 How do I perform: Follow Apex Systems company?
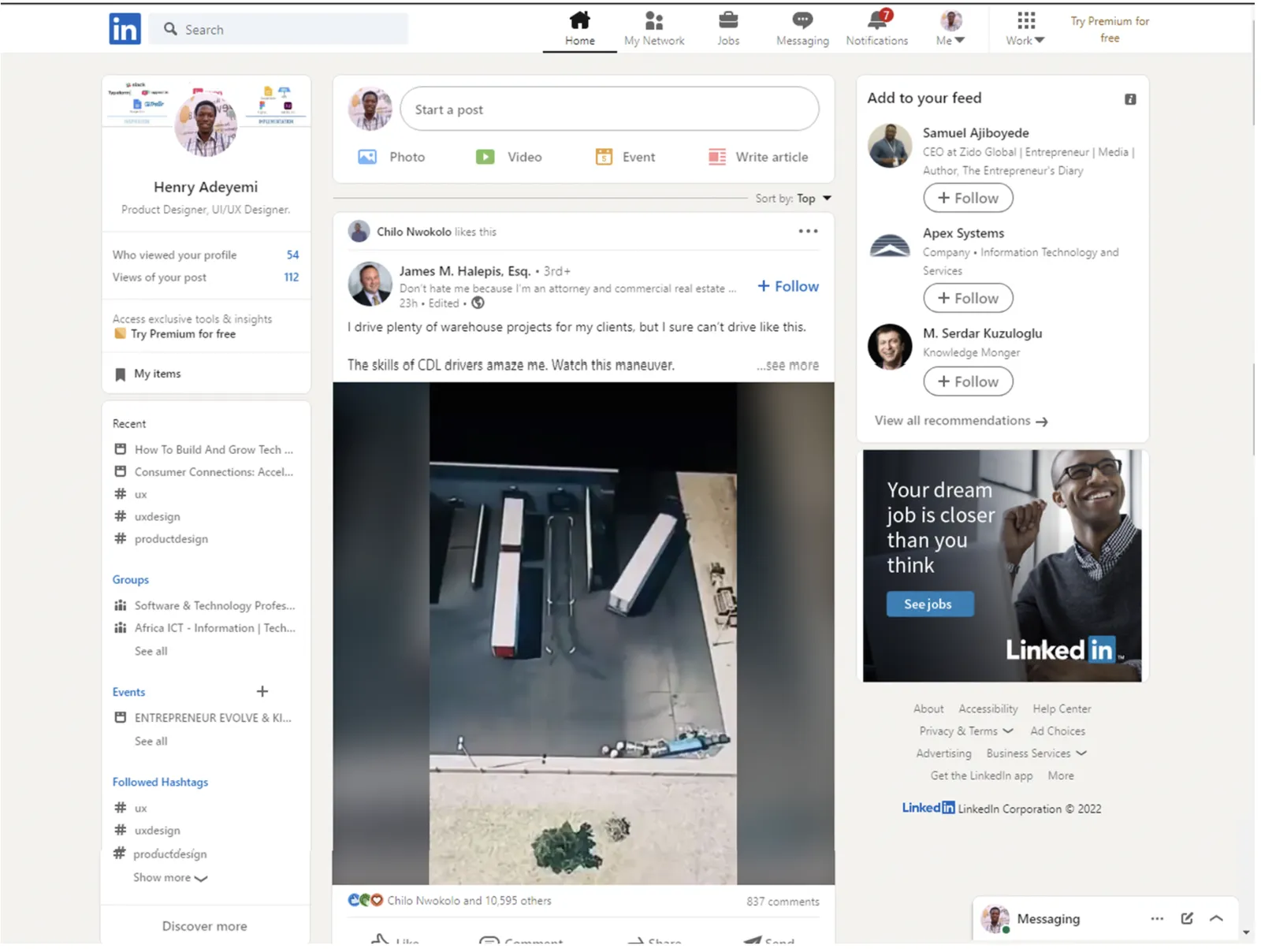pyautogui.click(x=968, y=298)
